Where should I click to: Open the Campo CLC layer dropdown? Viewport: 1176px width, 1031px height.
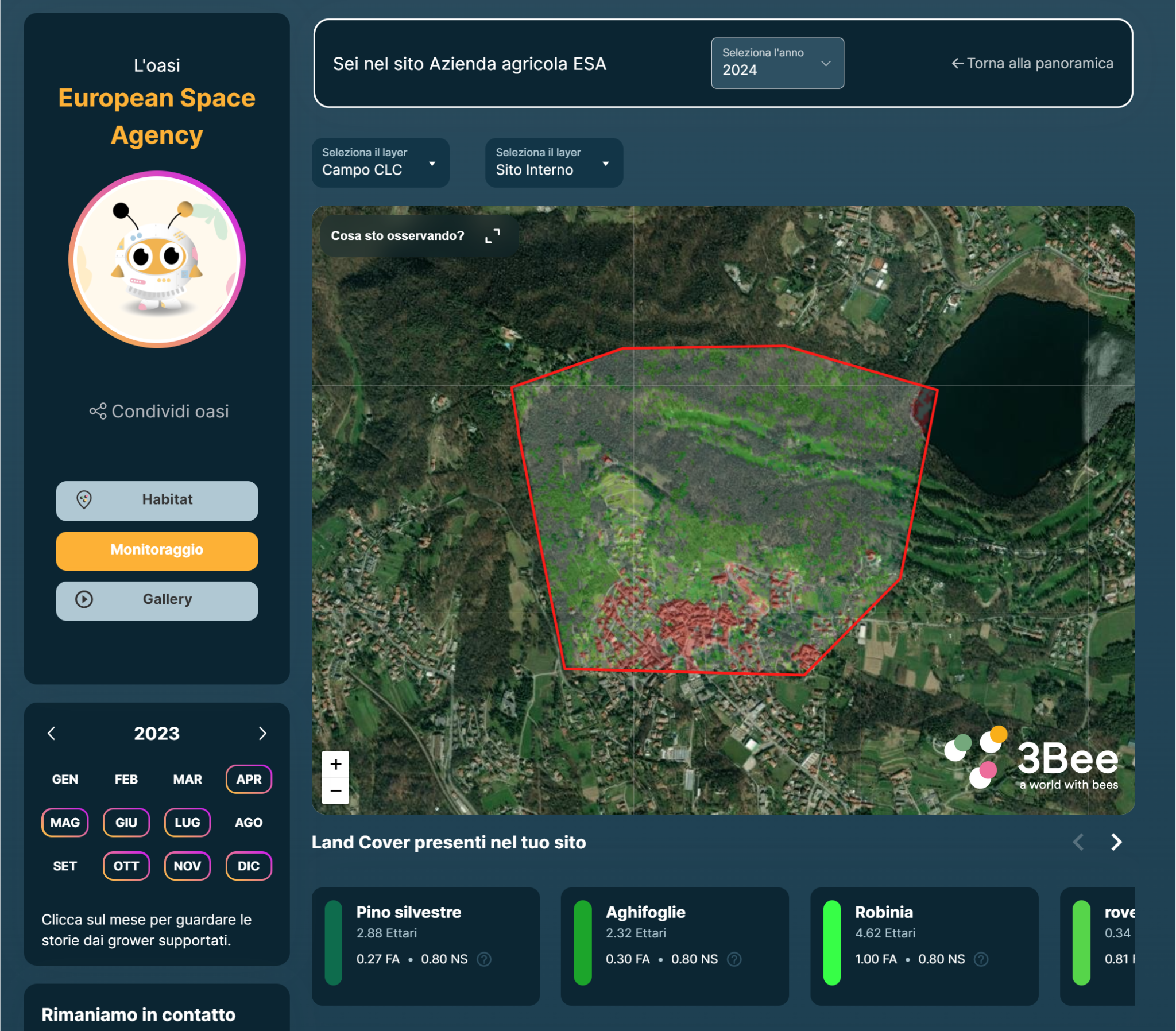coord(380,163)
